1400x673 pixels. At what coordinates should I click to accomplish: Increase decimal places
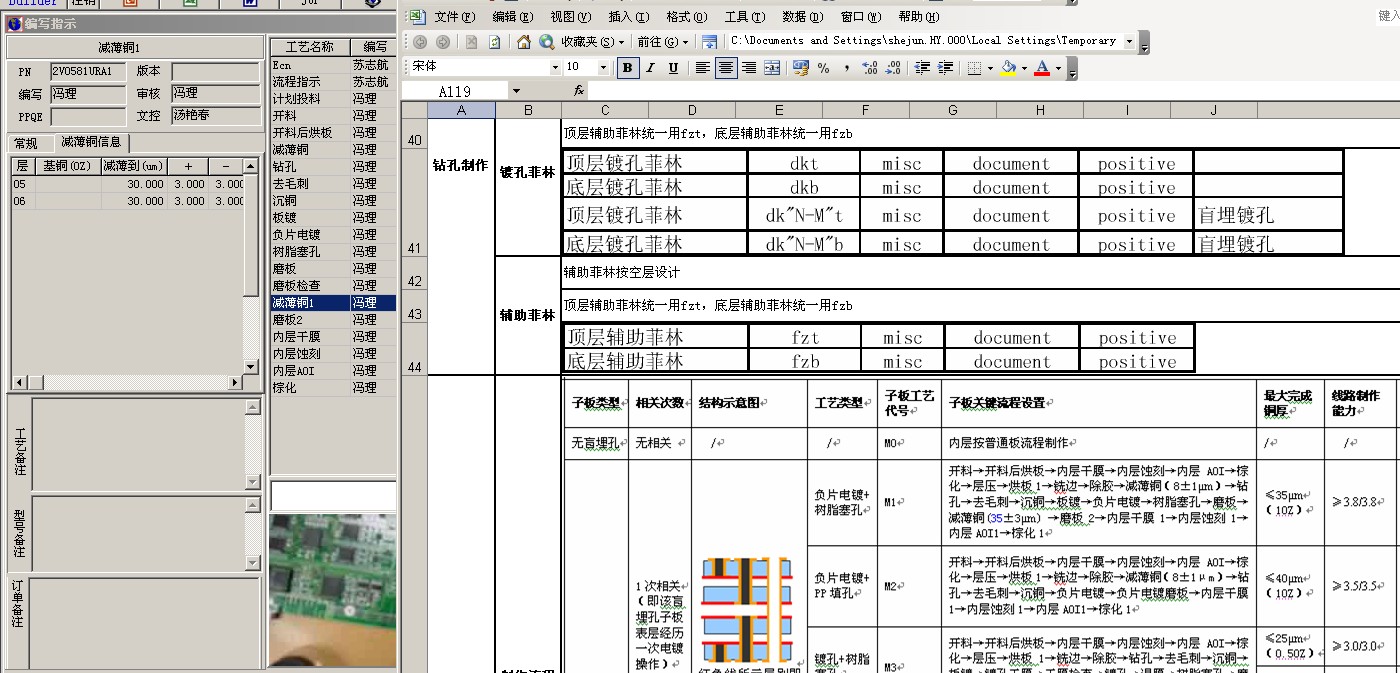(870, 68)
